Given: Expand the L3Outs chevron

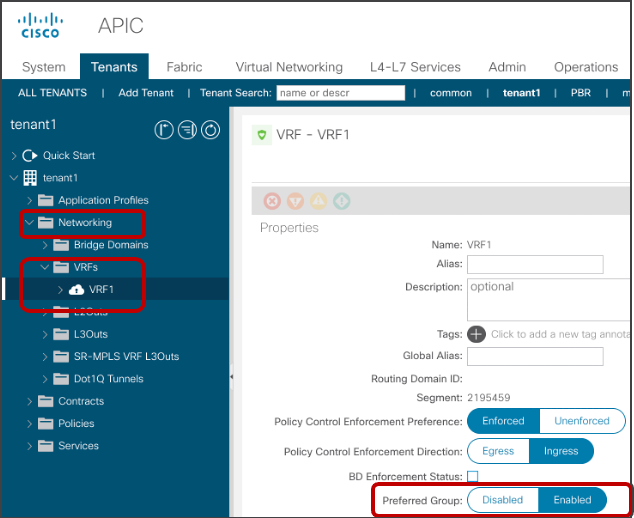Looking at the screenshot, I should coord(45,334).
